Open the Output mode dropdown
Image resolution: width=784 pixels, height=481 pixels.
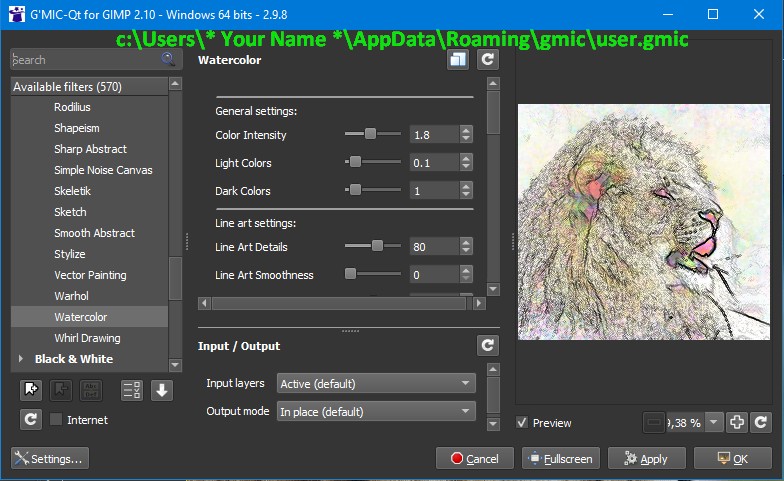pyautogui.click(x=376, y=412)
